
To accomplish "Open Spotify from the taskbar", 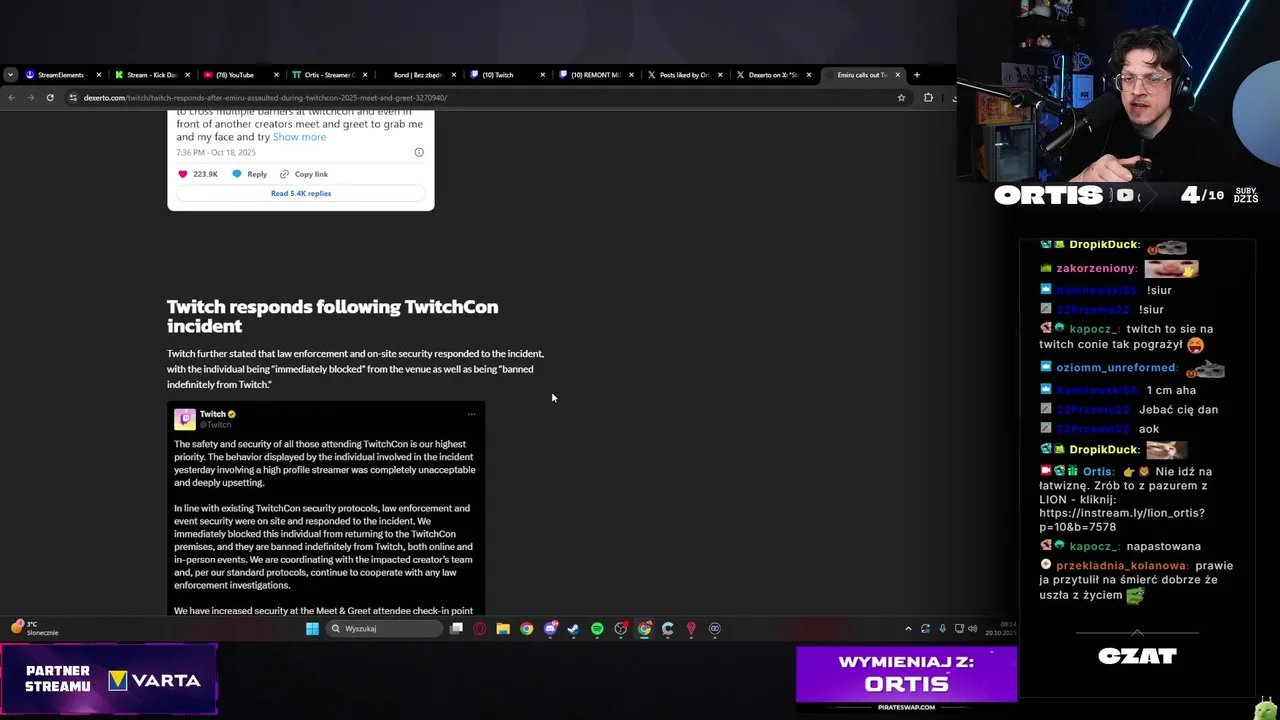I will pos(597,629).
